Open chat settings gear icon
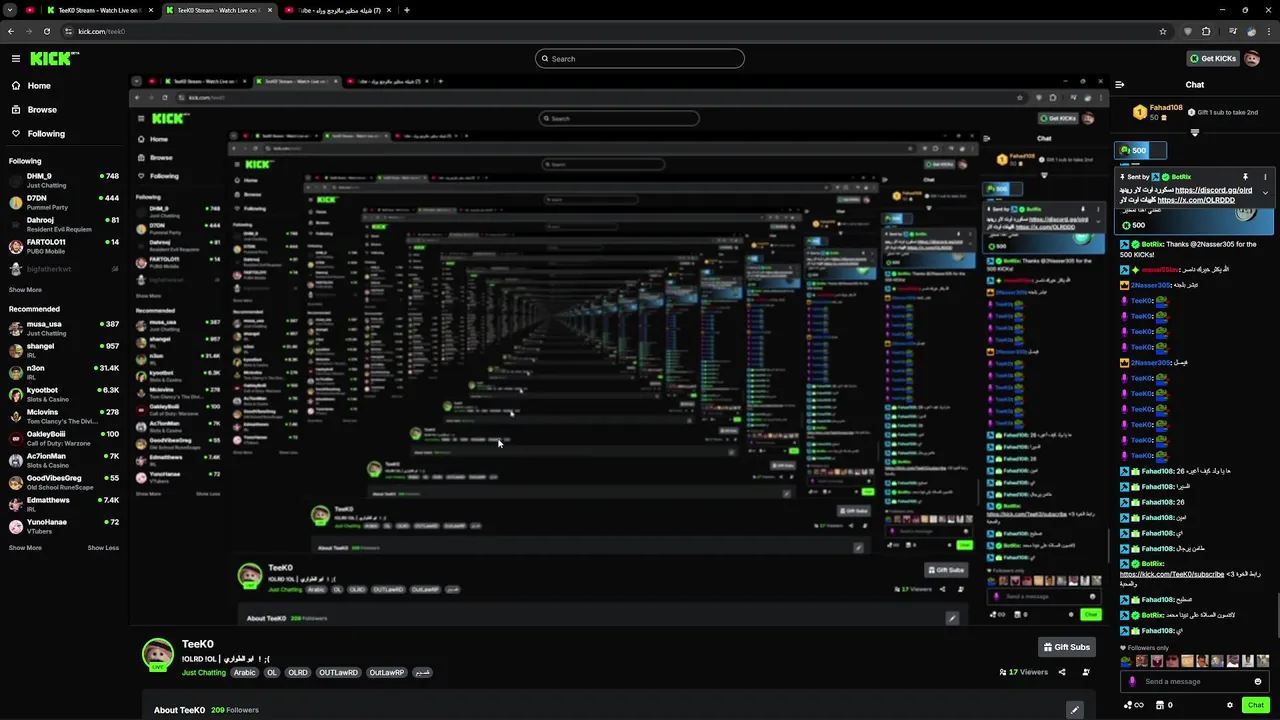Screen dimensions: 1280x720 [x=1230, y=705]
